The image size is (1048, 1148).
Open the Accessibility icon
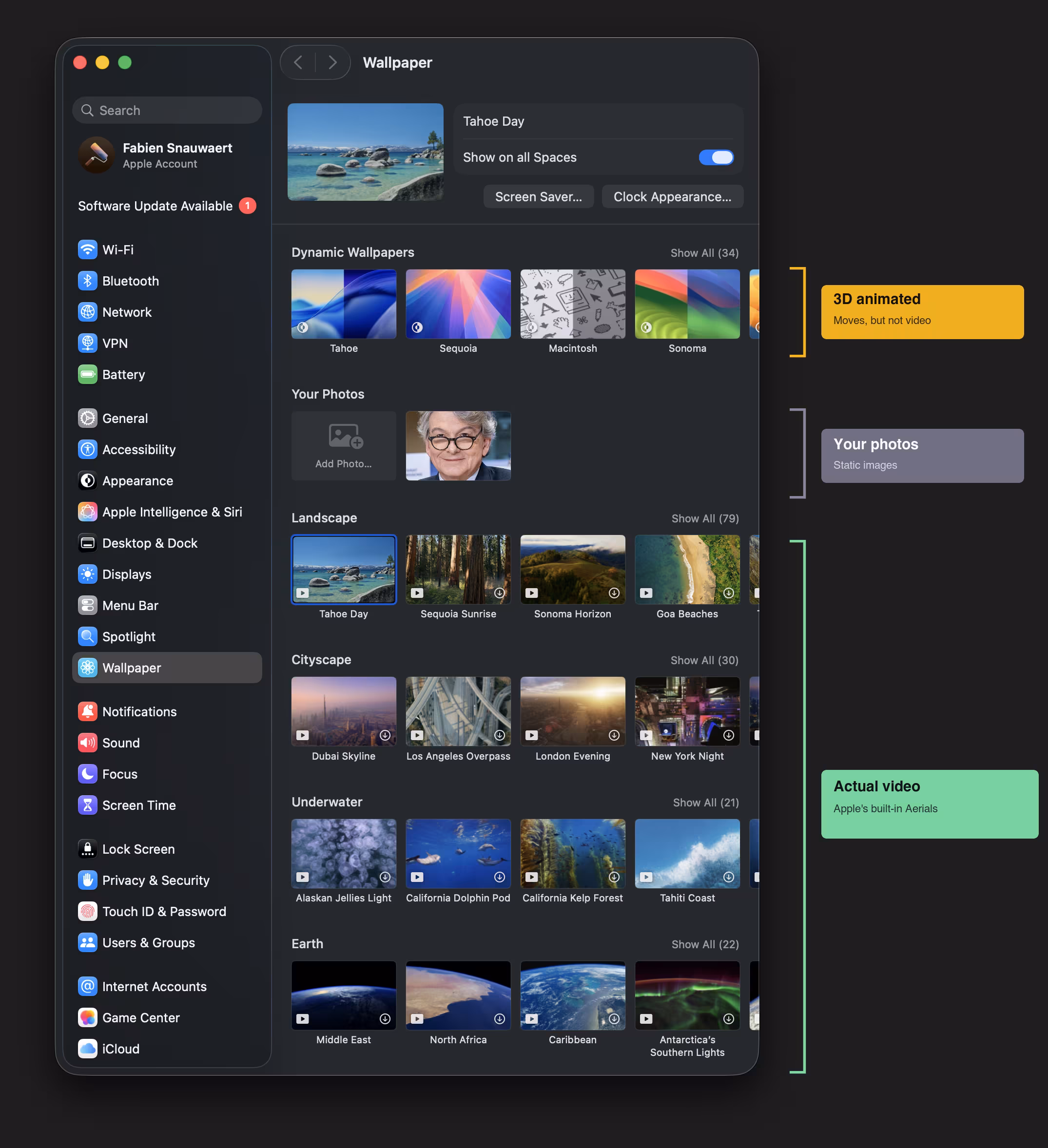tap(87, 450)
